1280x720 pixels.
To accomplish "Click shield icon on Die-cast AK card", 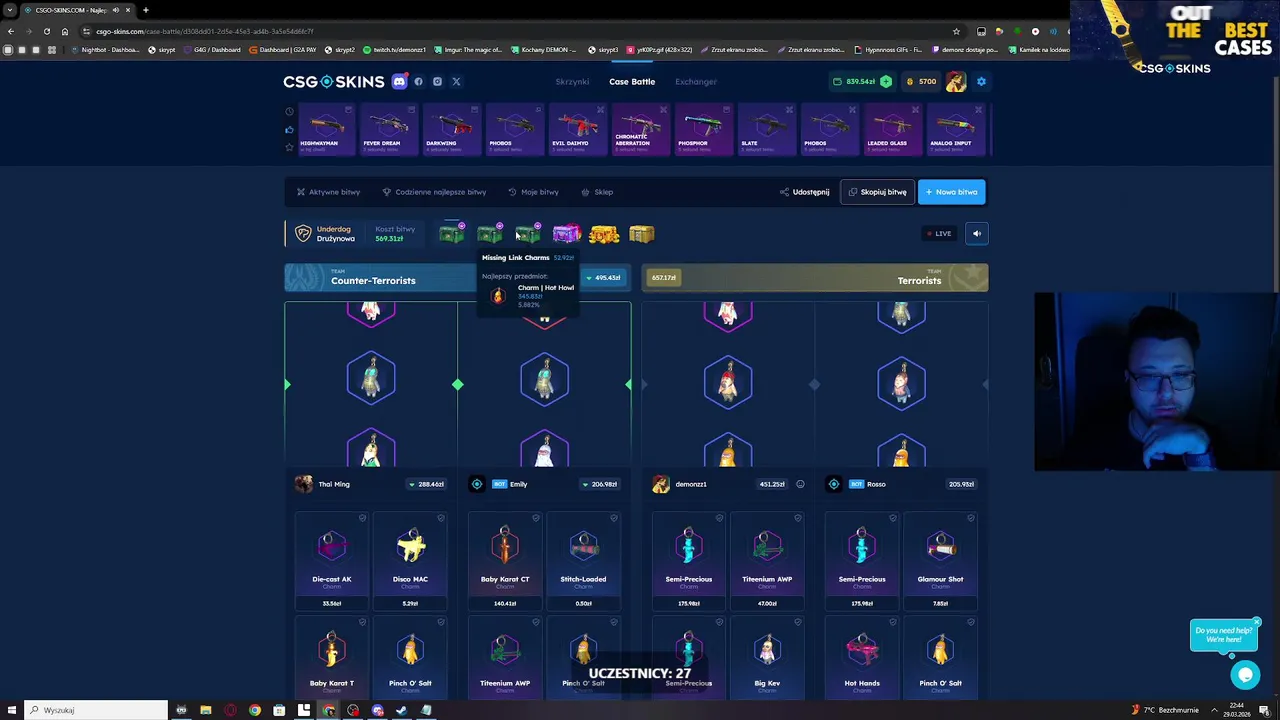I will 362,518.
